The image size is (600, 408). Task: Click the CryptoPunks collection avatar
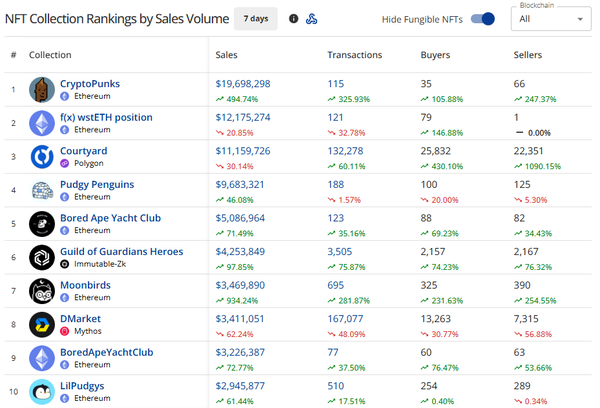(x=42, y=90)
